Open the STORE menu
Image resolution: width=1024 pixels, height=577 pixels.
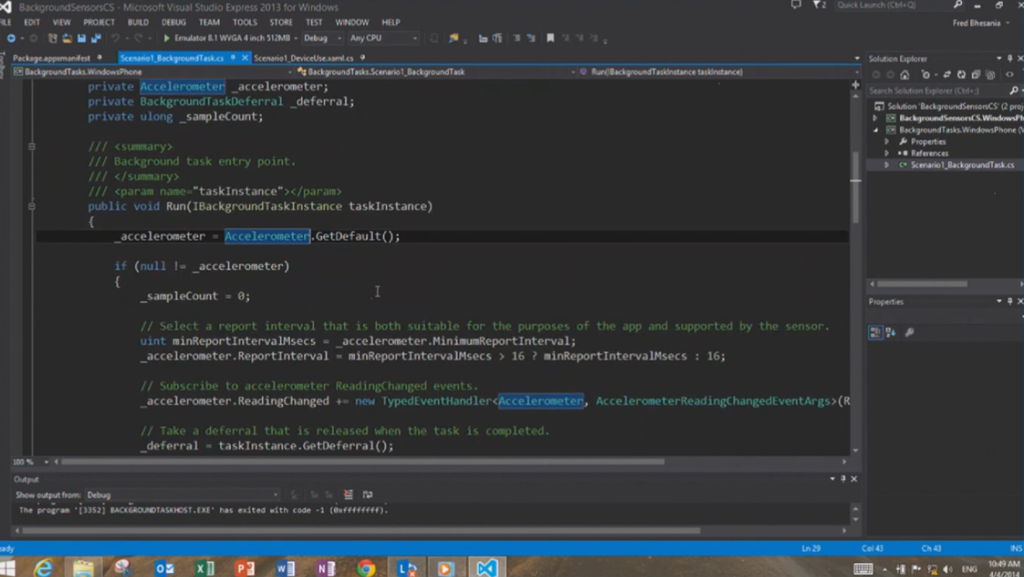point(281,22)
